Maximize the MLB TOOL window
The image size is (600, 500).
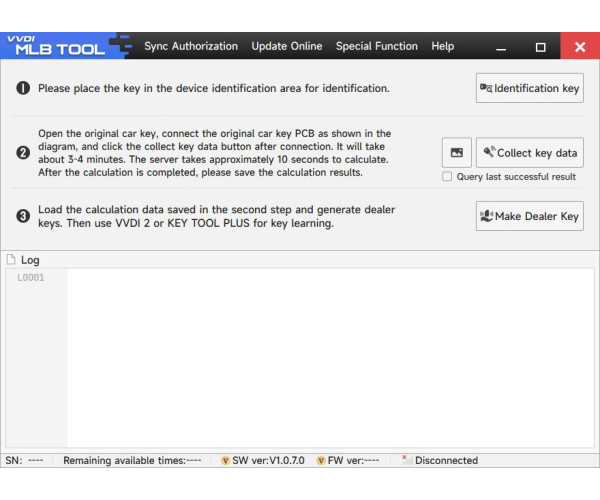[540, 47]
